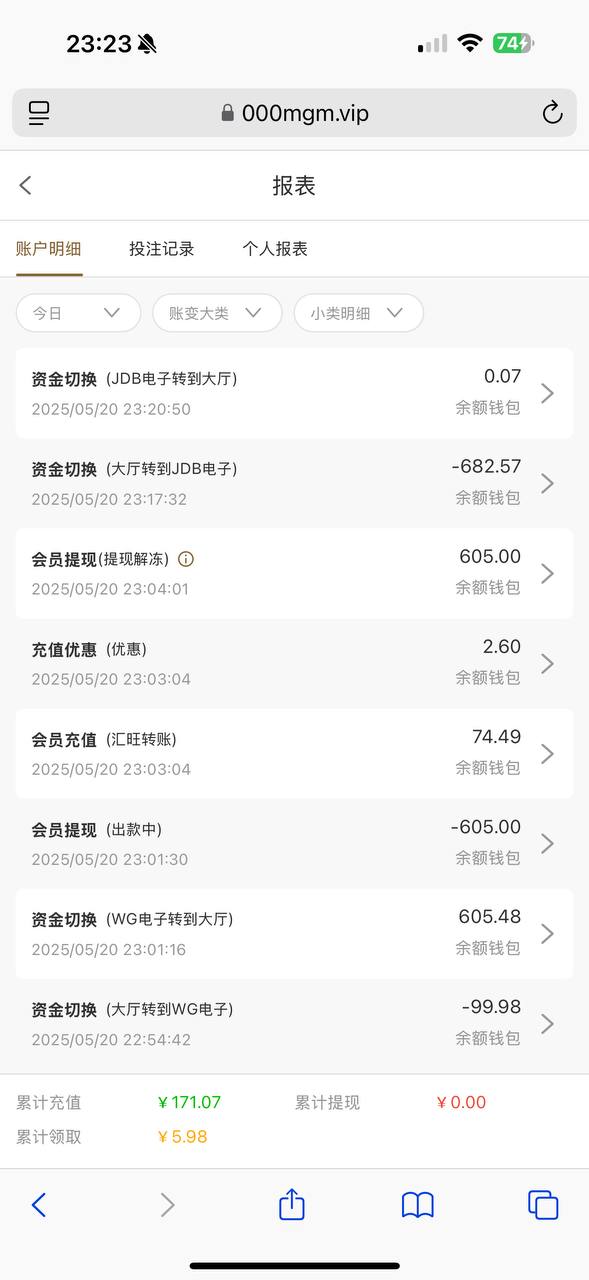
Task: Show open tabs via Safari tabs icon
Action: point(543,1205)
